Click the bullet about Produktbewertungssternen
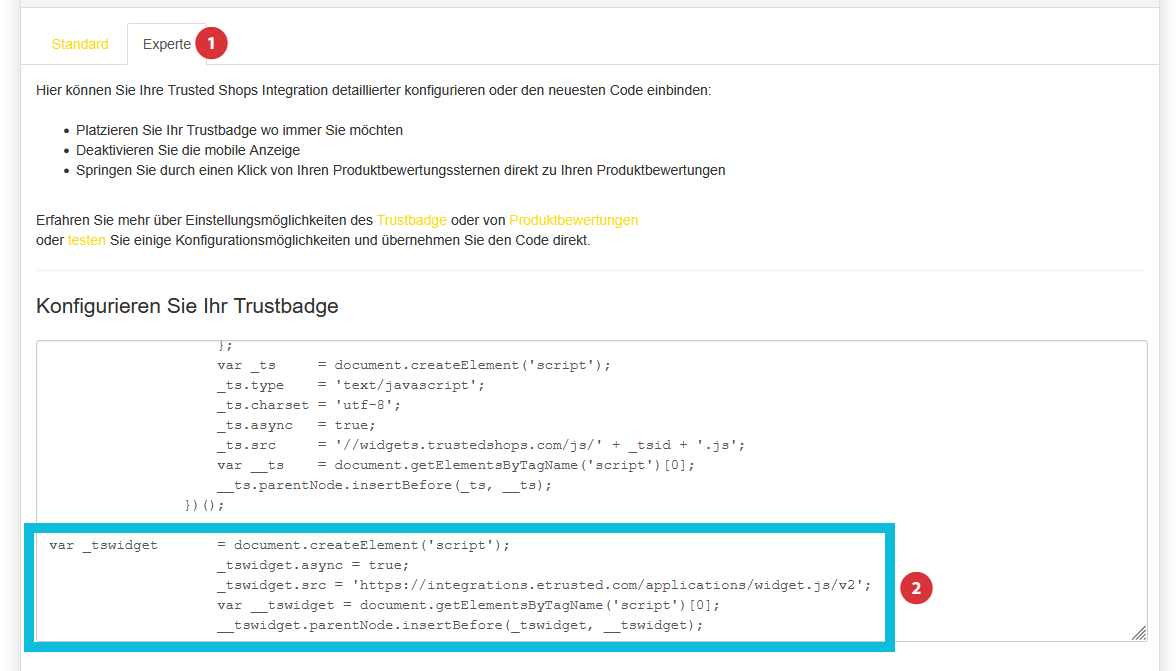This screenshot has width=1176, height=671. point(400,170)
